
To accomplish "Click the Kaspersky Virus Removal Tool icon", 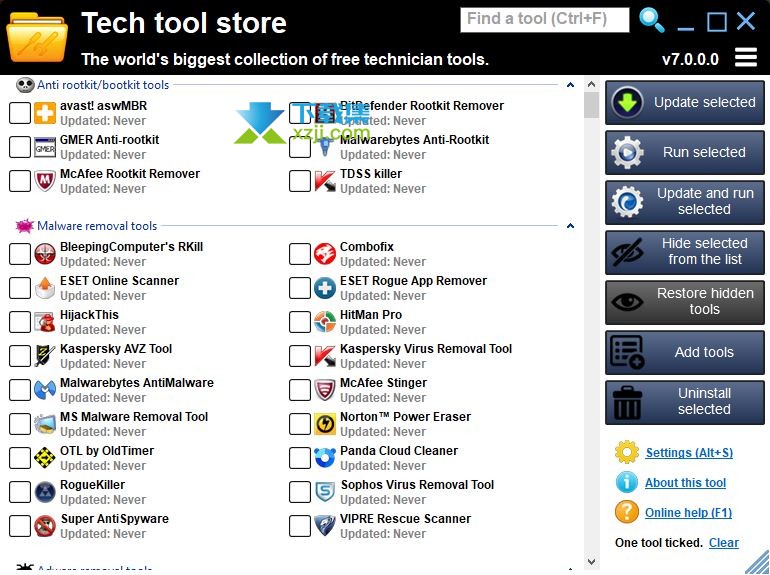I will [x=325, y=356].
